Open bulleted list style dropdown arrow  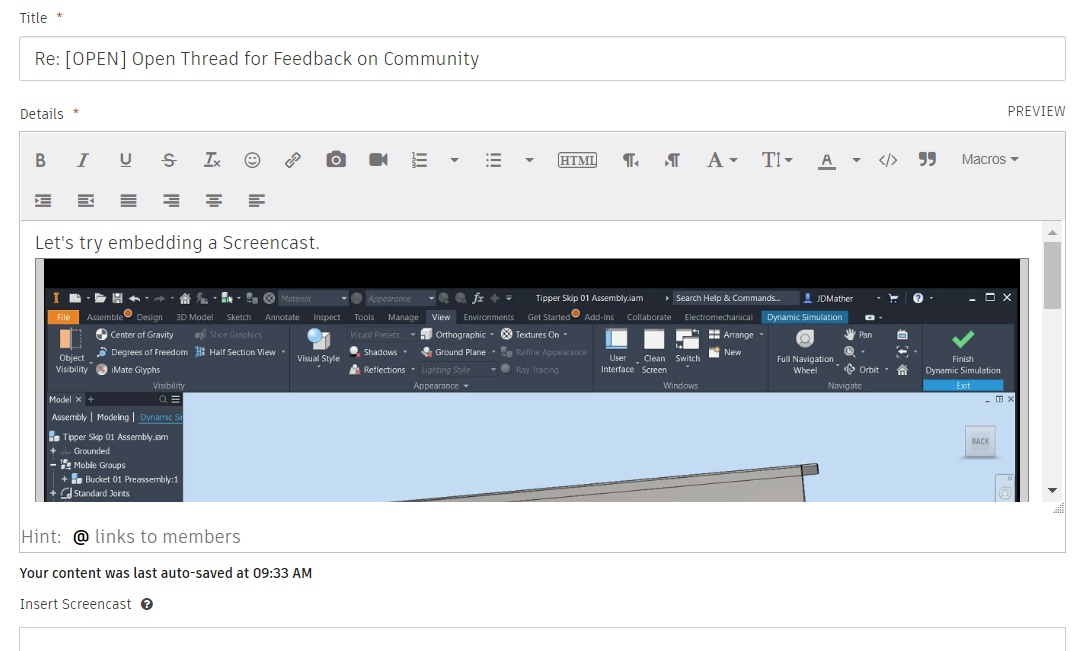click(x=529, y=160)
